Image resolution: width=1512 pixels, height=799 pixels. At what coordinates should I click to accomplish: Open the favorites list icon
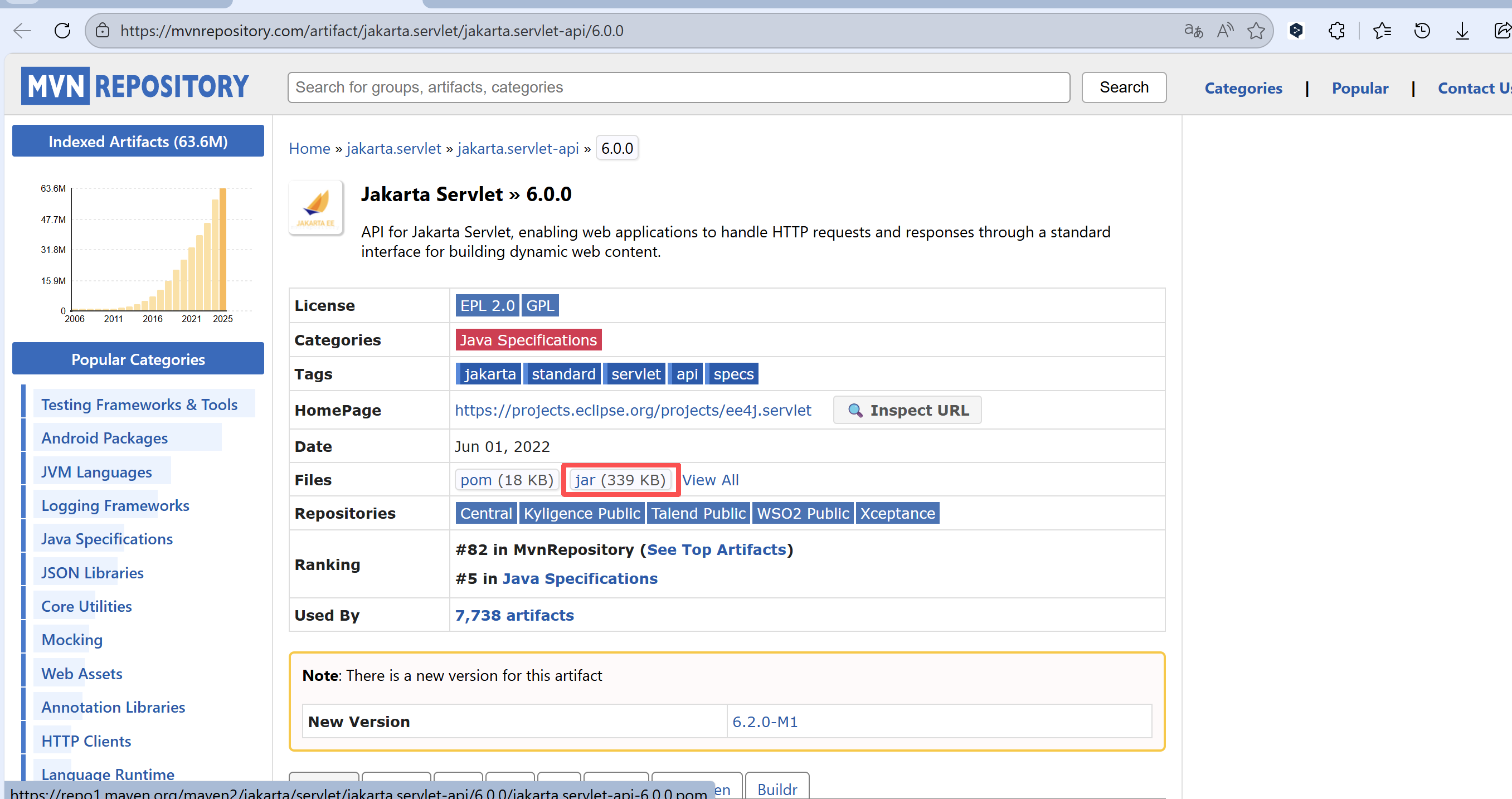coord(1382,31)
